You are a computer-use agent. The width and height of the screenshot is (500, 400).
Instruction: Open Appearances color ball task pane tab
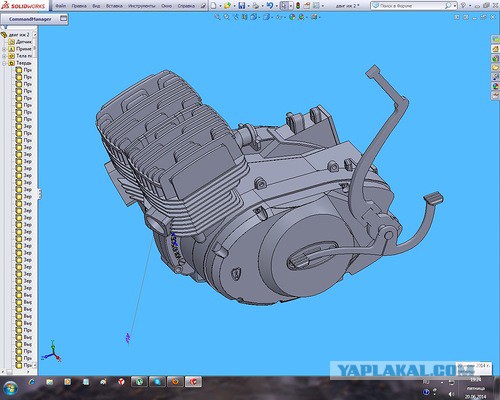click(496, 86)
